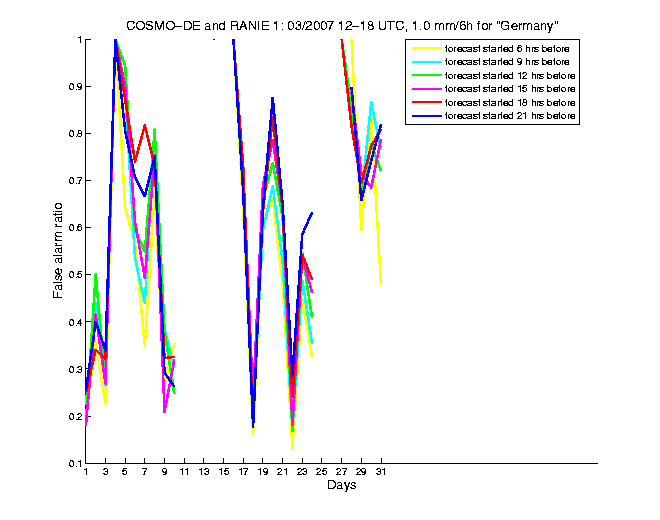
Task: Click y-axis tick label '0.3'
Action: (x=75, y=369)
